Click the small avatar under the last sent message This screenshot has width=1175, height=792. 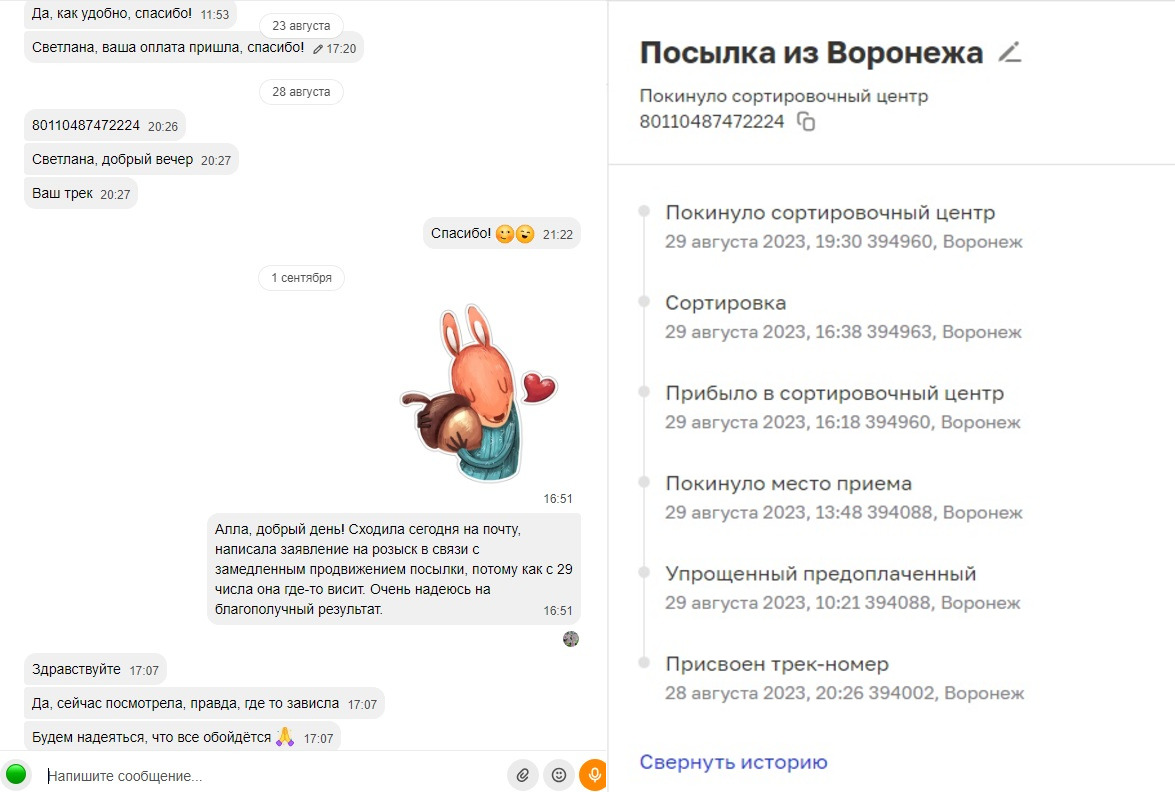click(571, 639)
